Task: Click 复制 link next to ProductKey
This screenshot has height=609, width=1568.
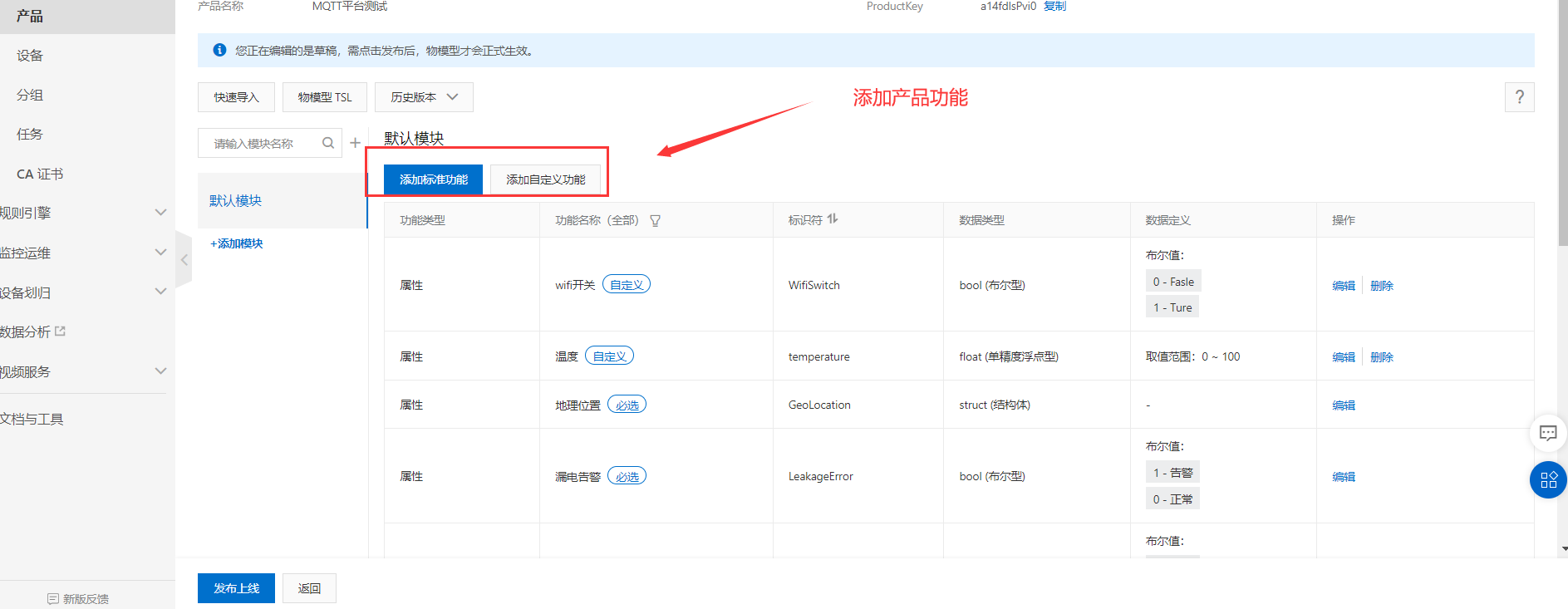Action: click(x=1054, y=7)
